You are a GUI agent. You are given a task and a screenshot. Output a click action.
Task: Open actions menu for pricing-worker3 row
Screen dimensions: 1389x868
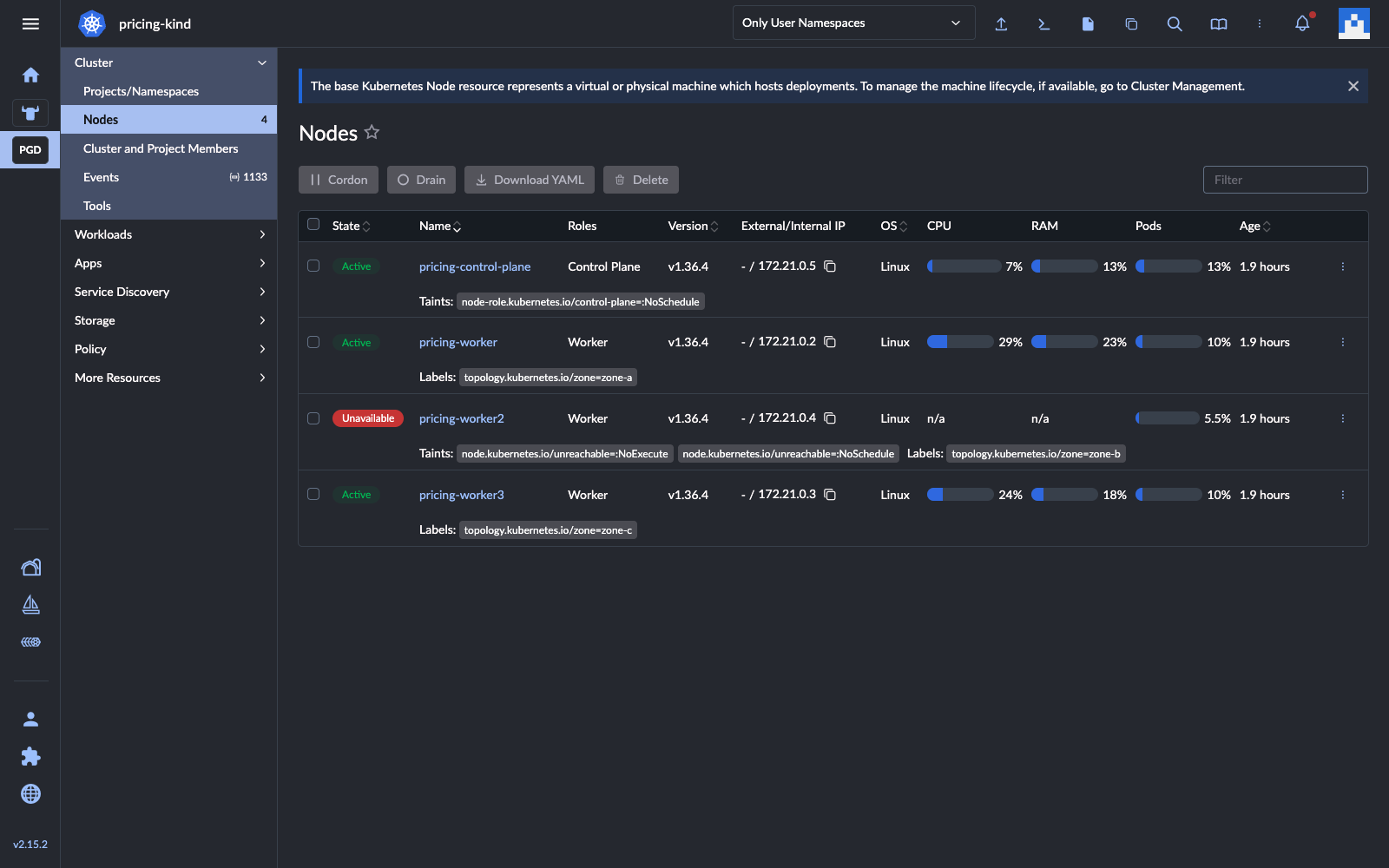[1342, 495]
